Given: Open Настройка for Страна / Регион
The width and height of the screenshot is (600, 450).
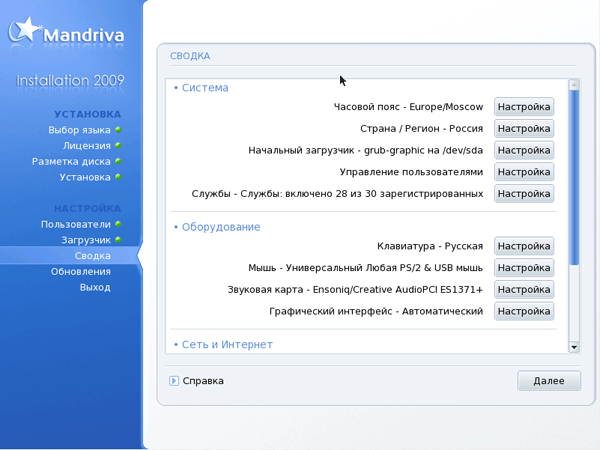Looking at the screenshot, I should click(x=524, y=129).
